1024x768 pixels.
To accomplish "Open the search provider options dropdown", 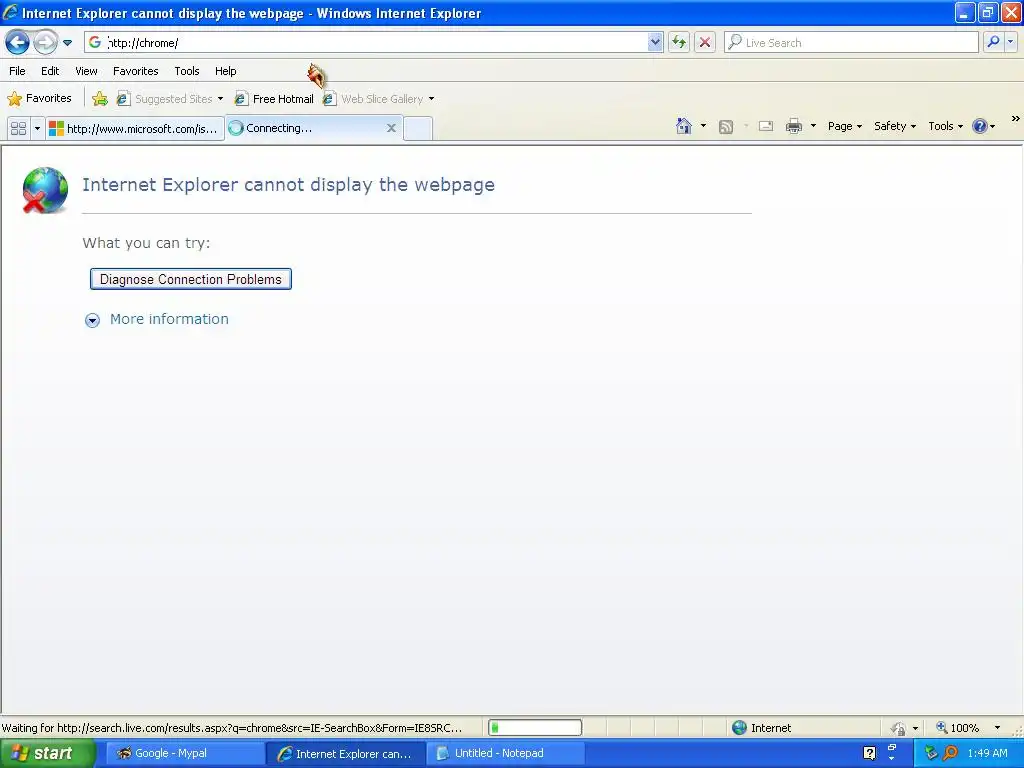I will tap(1010, 42).
